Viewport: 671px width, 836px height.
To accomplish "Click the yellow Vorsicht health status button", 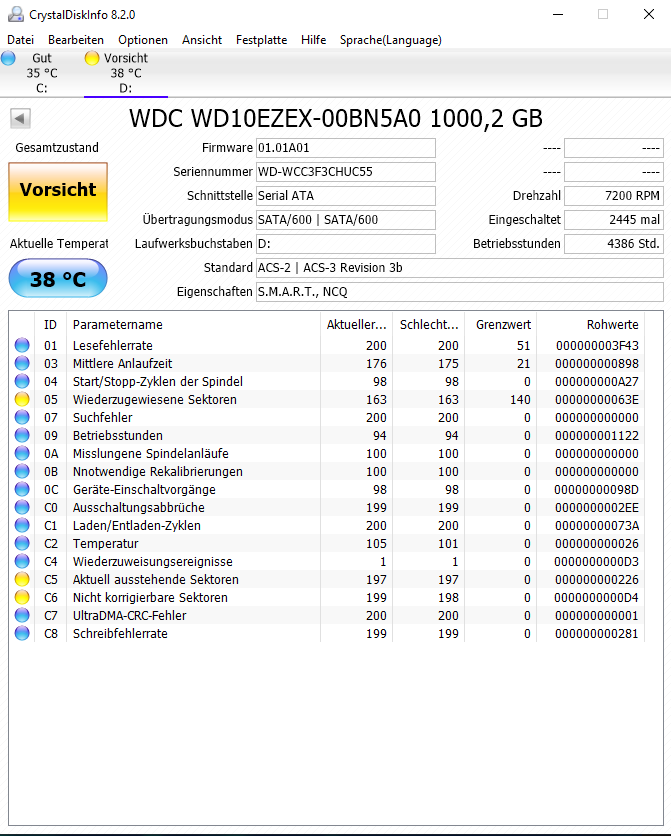I will click(x=58, y=192).
